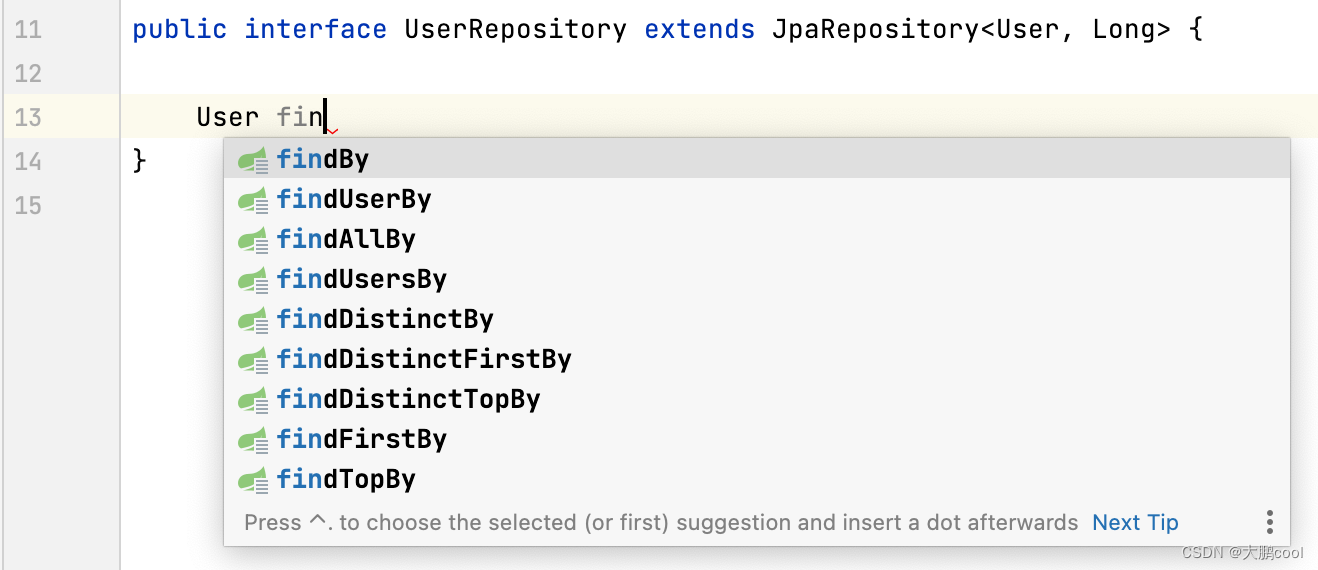Click the Spring icon beside findBy
1318x570 pixels.
253,160
